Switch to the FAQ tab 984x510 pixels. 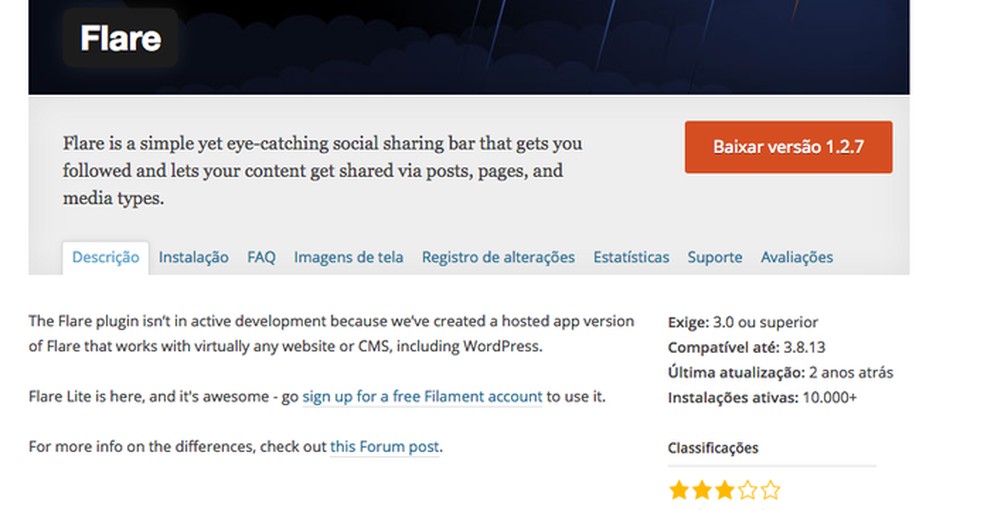pyautogui.click(x=261, y=257)
